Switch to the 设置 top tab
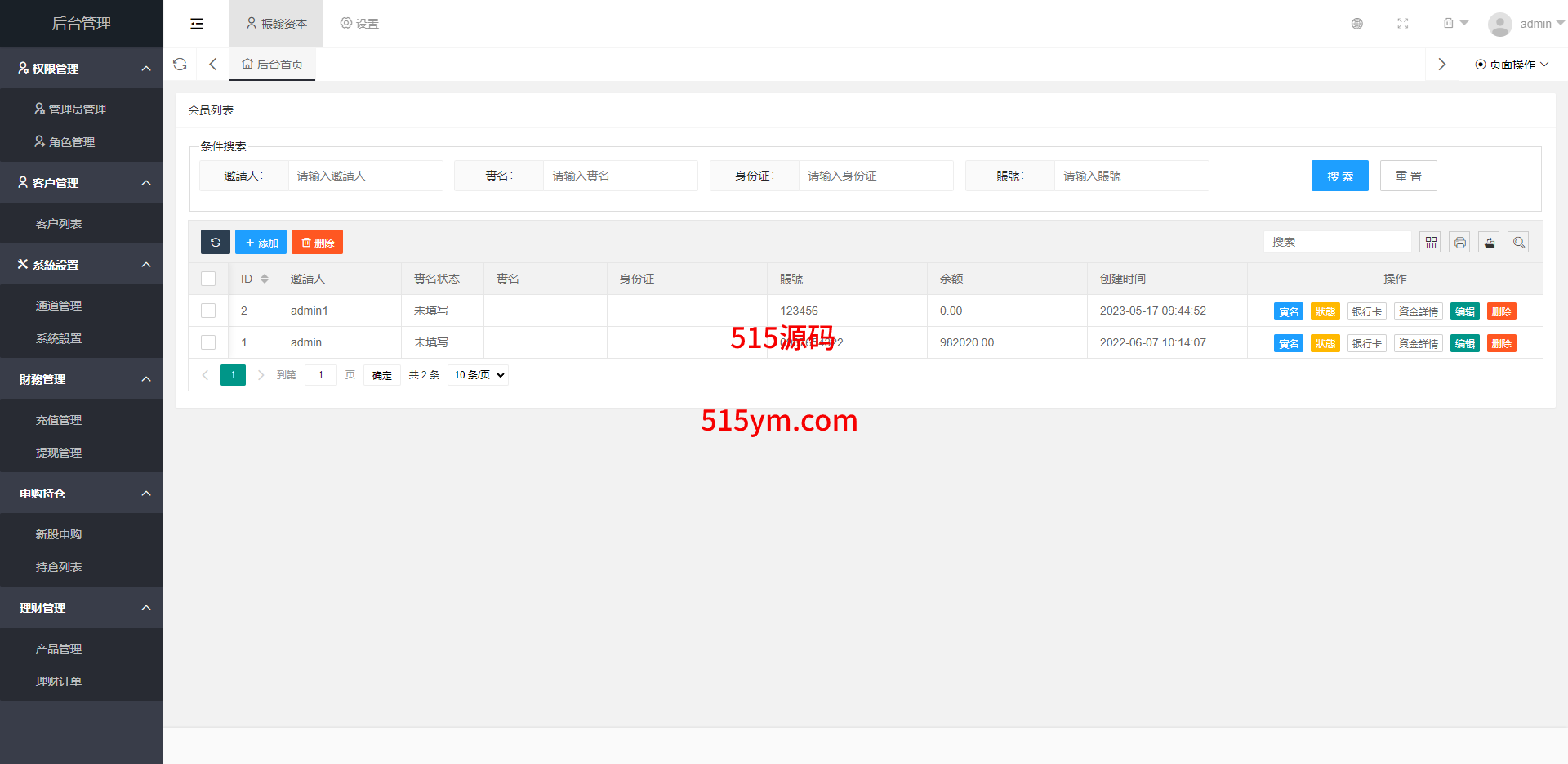This screenshot has height=764, width=1568. pos(359,24)
